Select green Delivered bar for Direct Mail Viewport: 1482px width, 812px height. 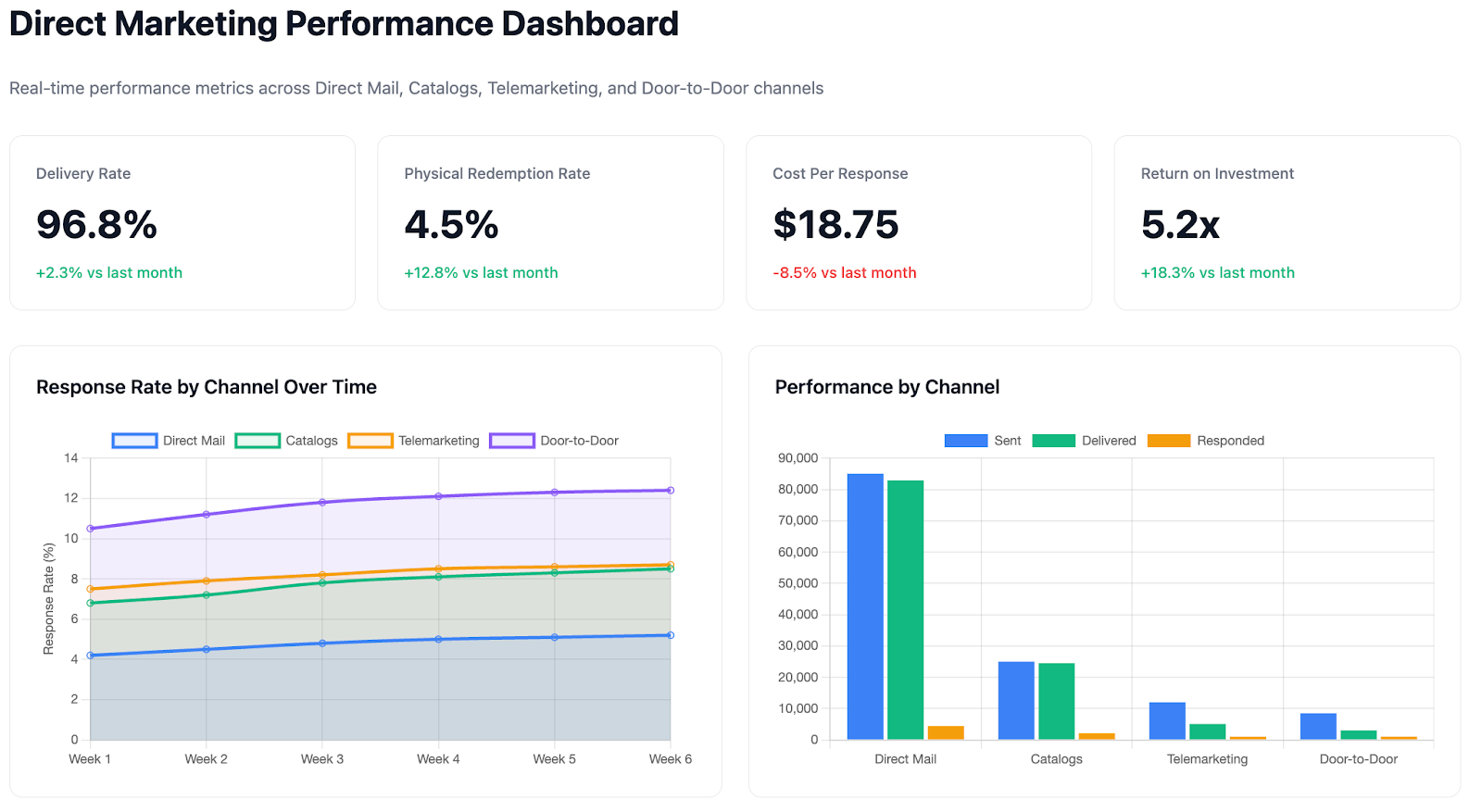point(905,609)
